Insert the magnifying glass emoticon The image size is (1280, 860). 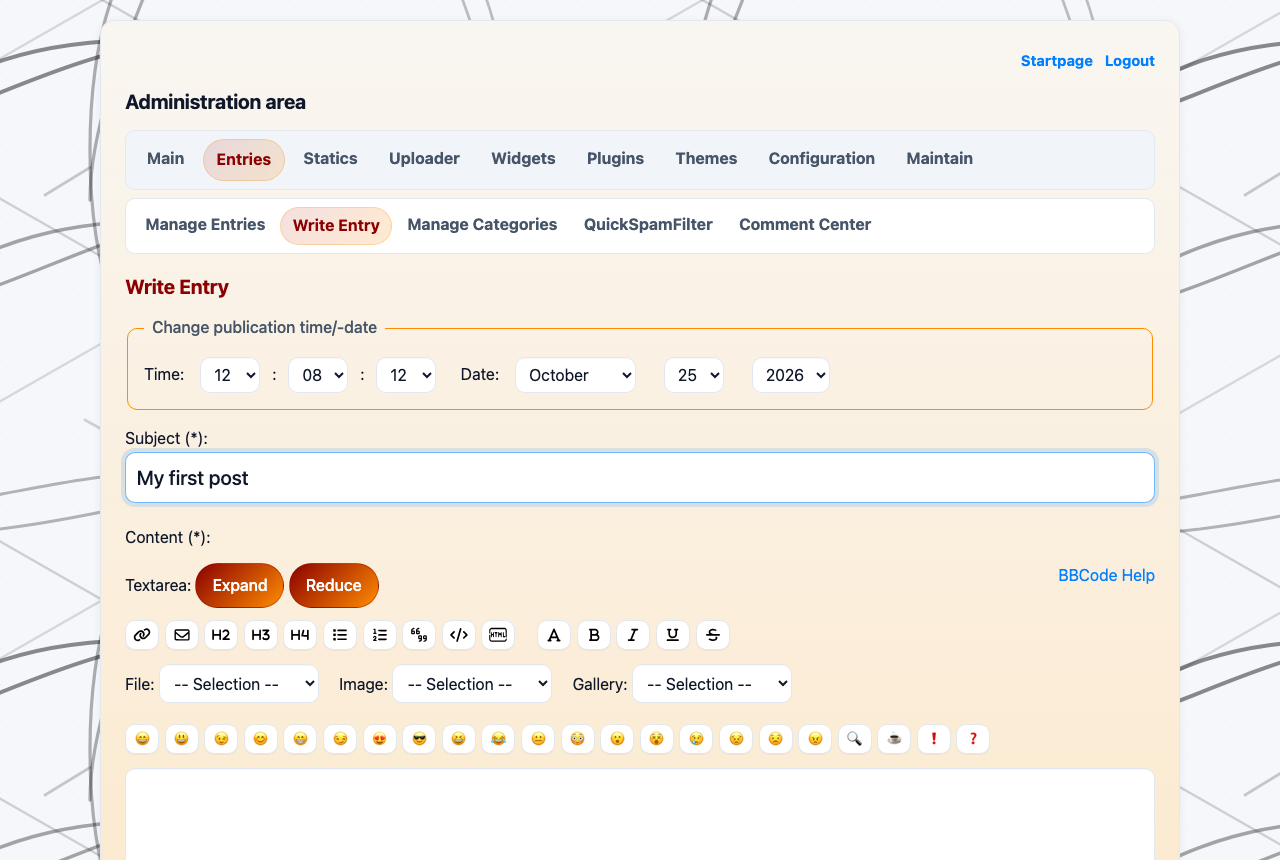coord(855,739)
